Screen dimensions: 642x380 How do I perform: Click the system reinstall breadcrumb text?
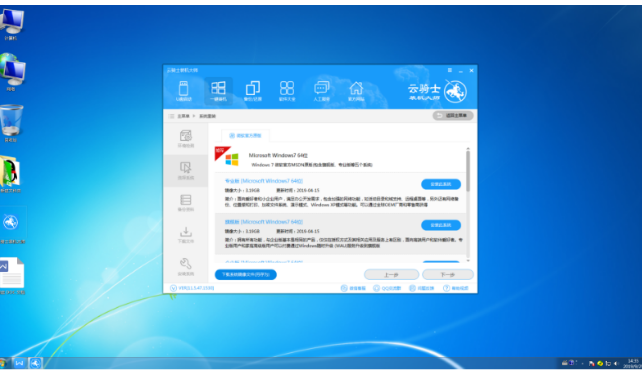pos(207,116)
